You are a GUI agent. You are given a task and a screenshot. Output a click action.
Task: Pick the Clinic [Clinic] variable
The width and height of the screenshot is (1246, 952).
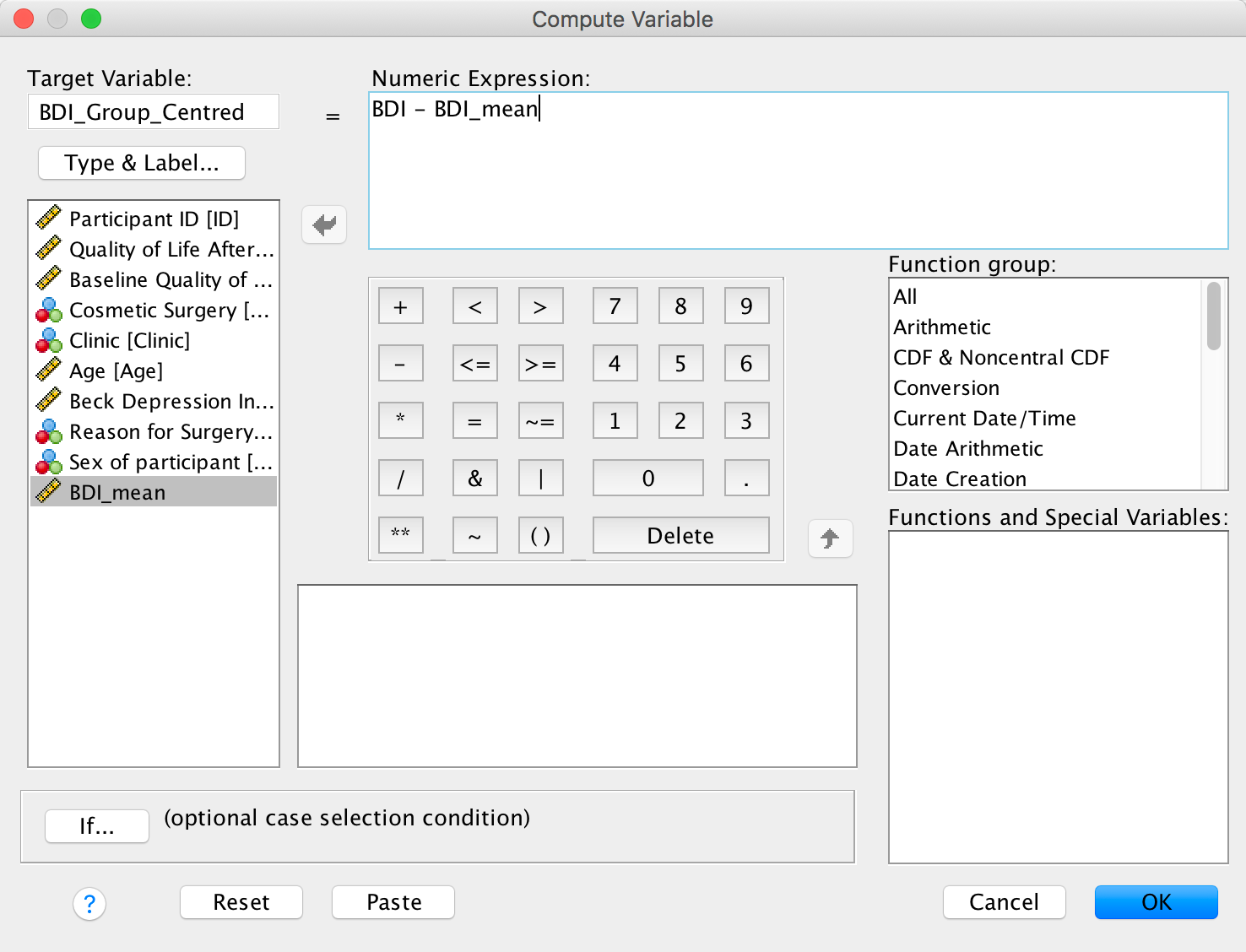pyautogui.click(x=129, y=341)
